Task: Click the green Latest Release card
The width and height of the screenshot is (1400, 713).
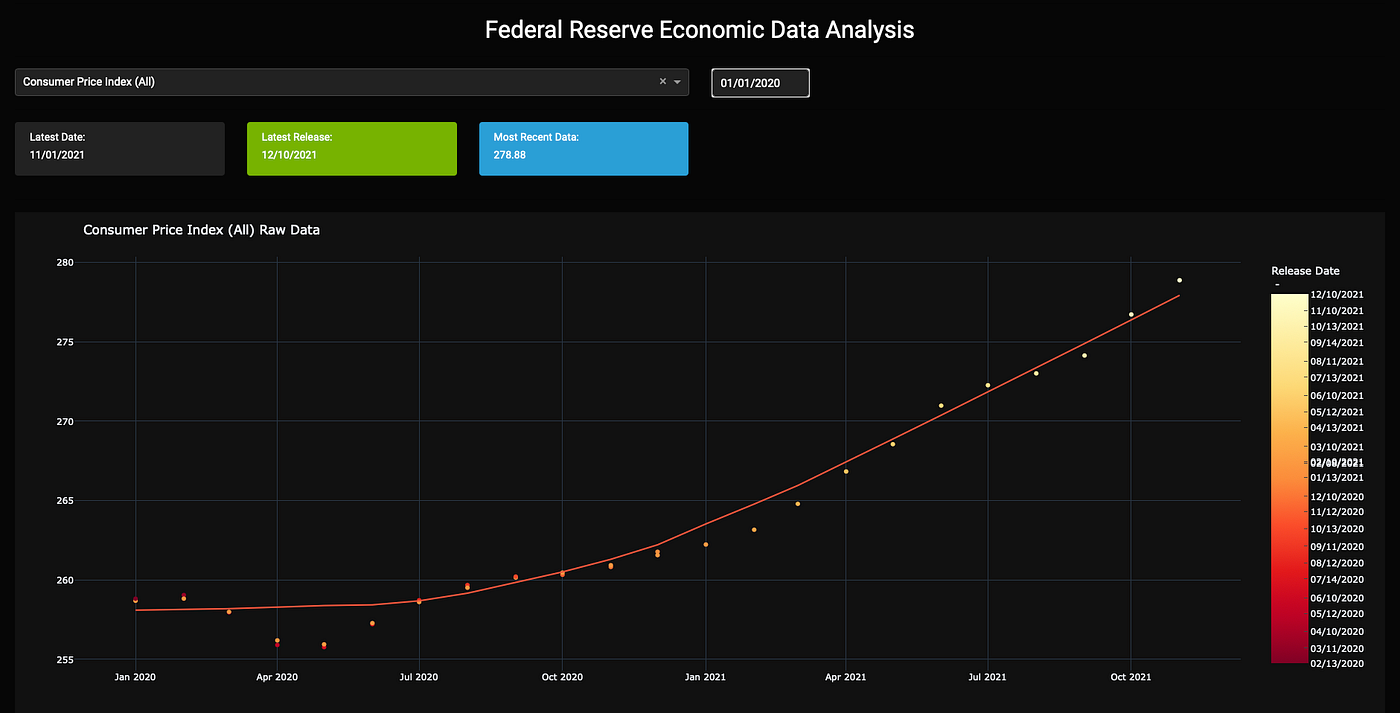Action: 351,148
